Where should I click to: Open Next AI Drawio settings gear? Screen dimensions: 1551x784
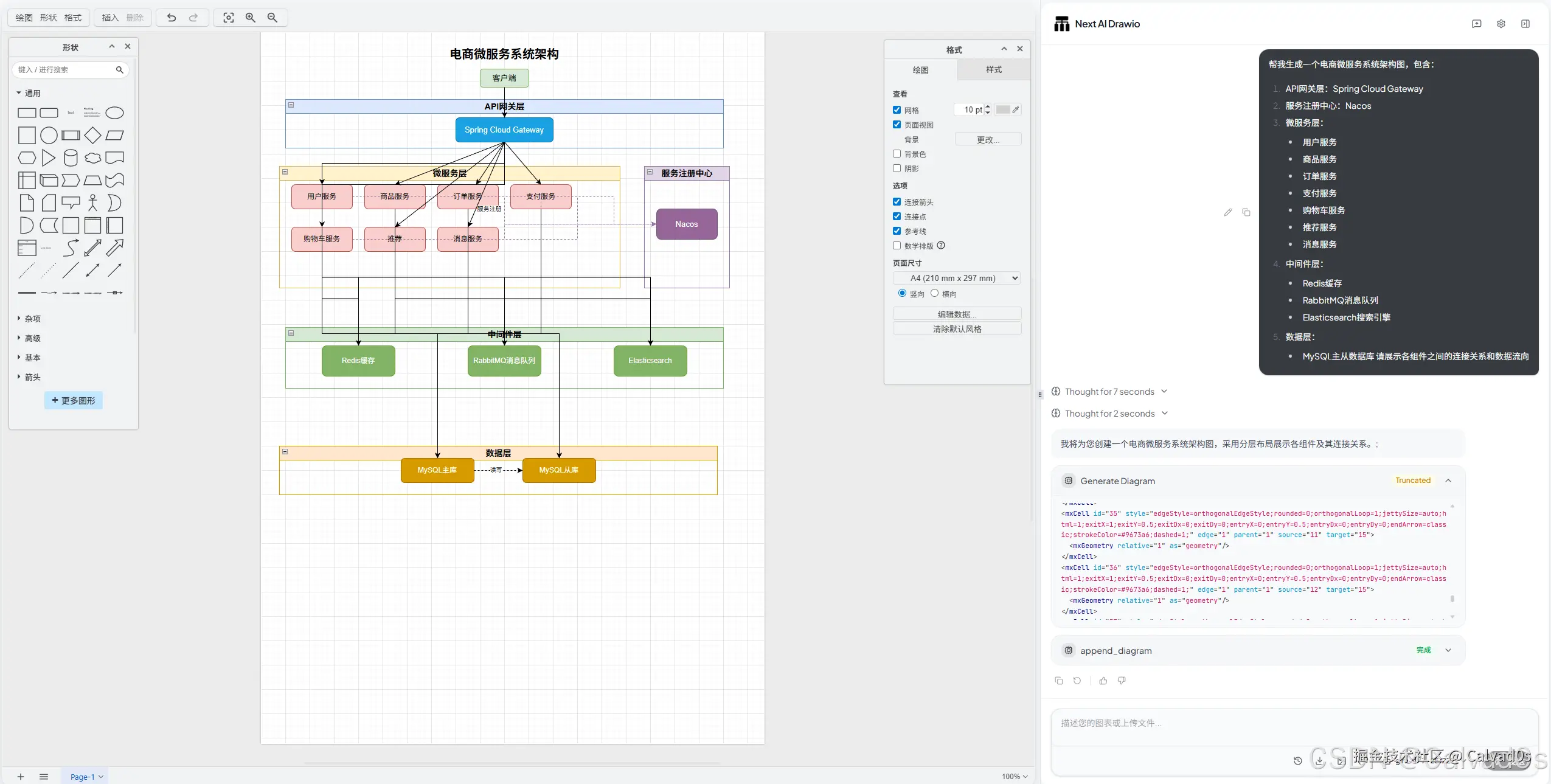coord(1501,24)
